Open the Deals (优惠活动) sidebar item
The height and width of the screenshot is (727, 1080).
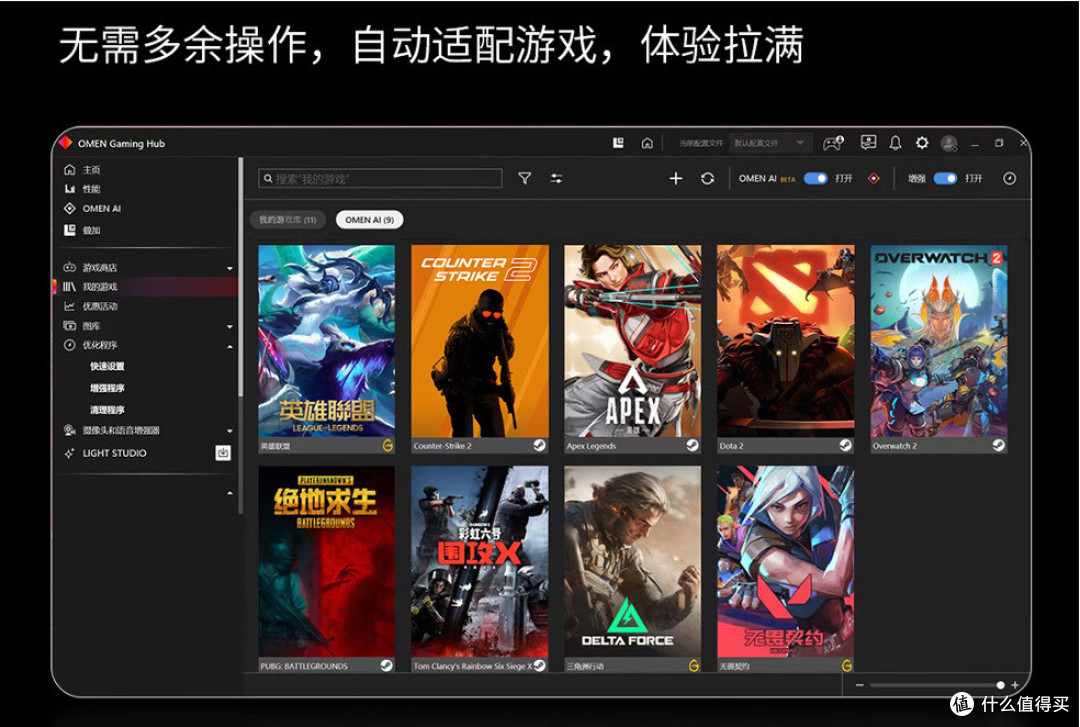tap(90, 307)
